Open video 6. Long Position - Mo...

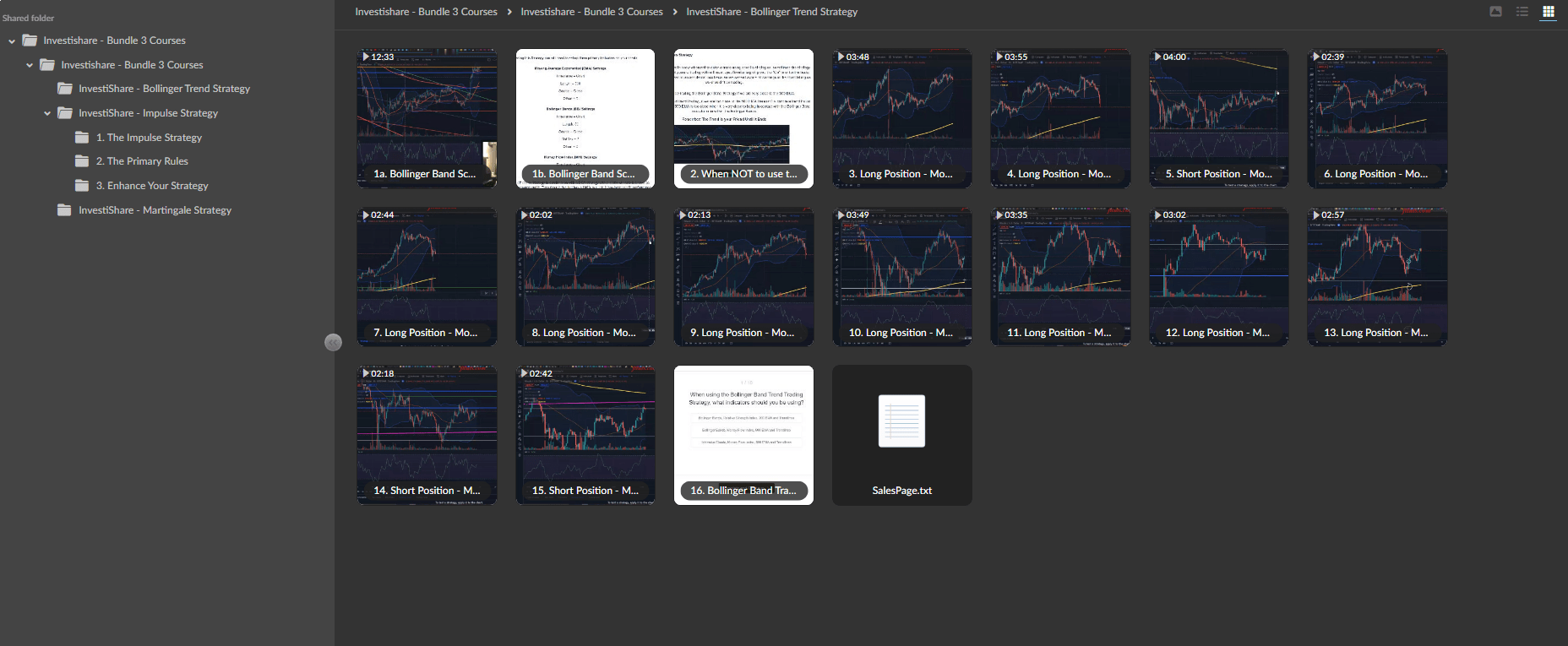click(1377, 118)
